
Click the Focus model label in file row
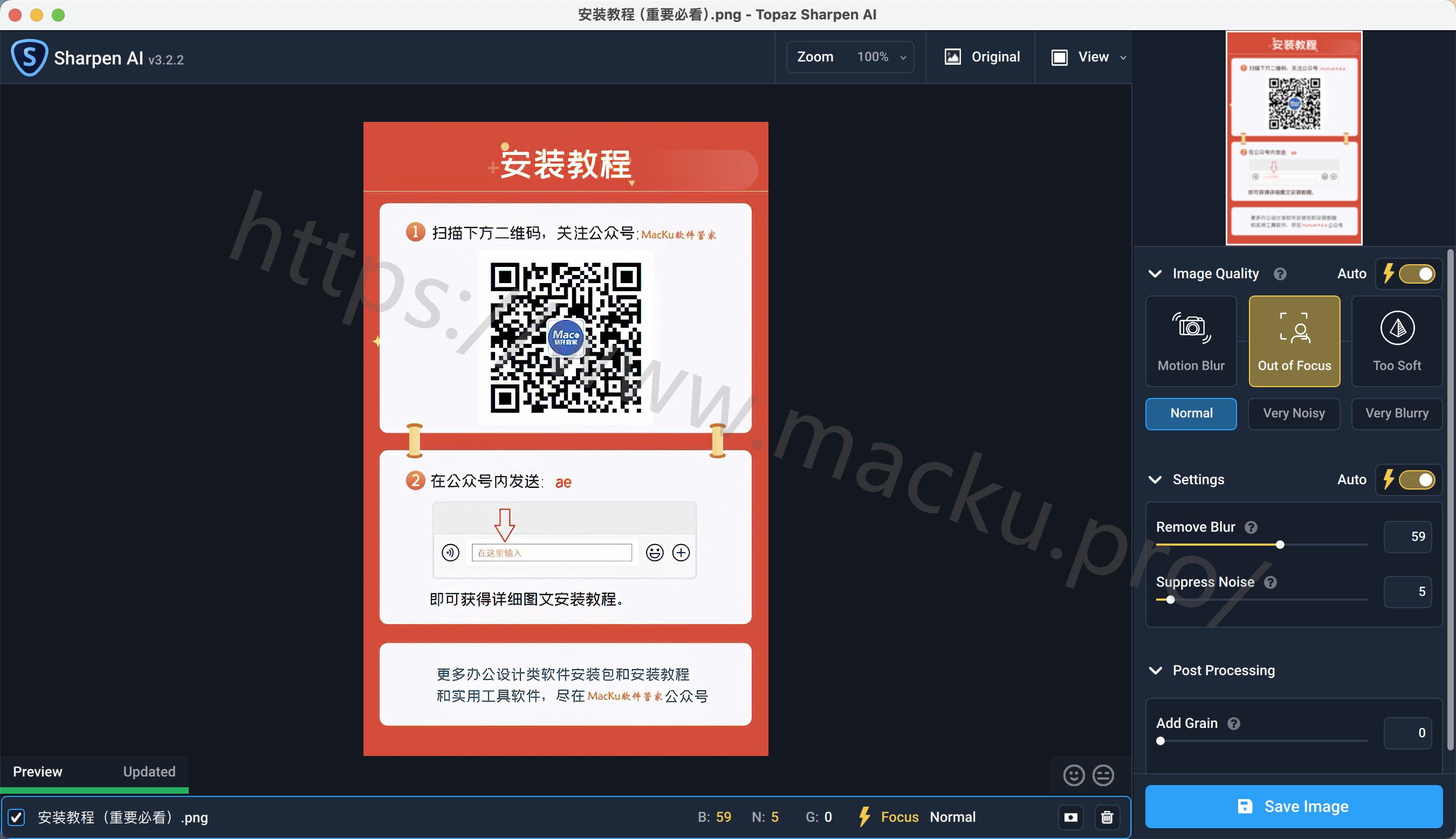[899, 817]
